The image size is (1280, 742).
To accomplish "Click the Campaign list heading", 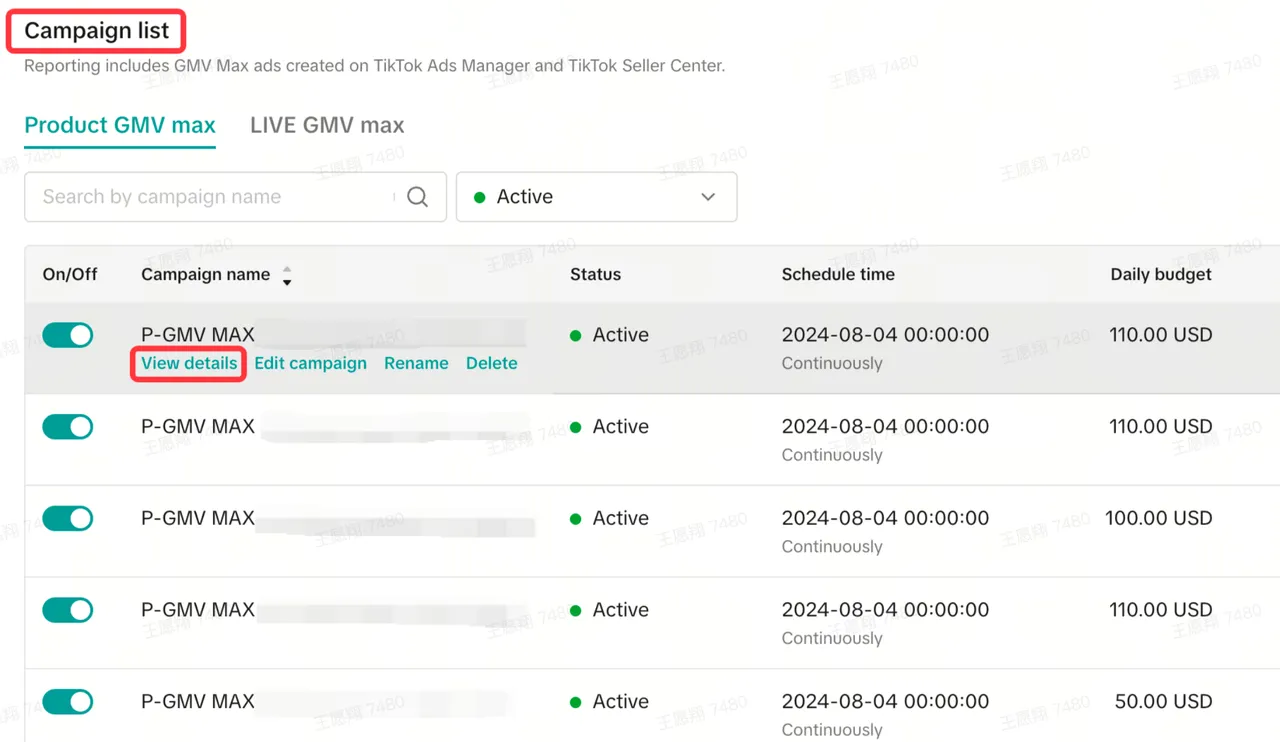I will (97, 31).
